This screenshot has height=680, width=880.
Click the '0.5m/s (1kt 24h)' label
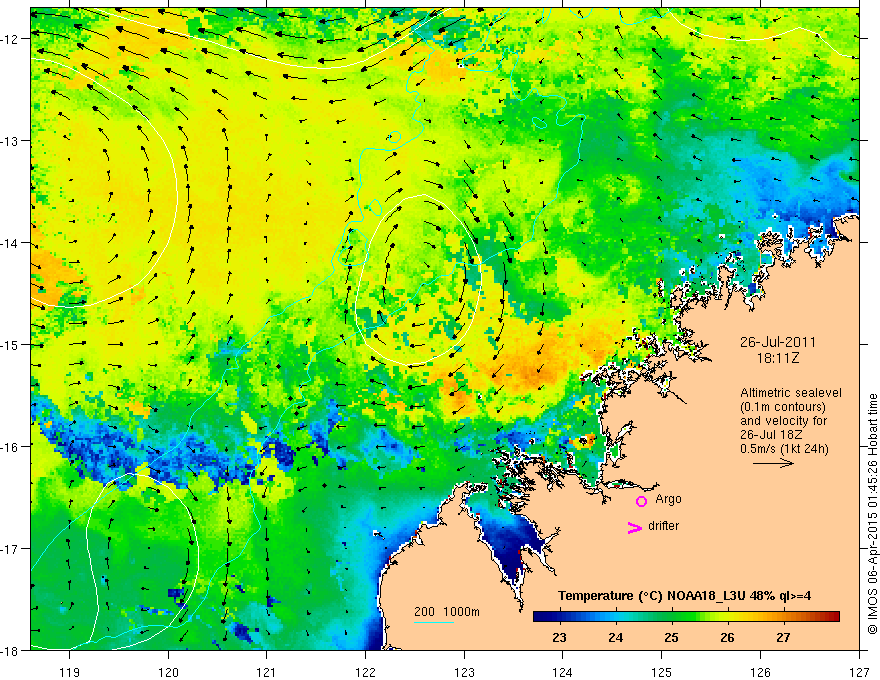click(784, 448)
